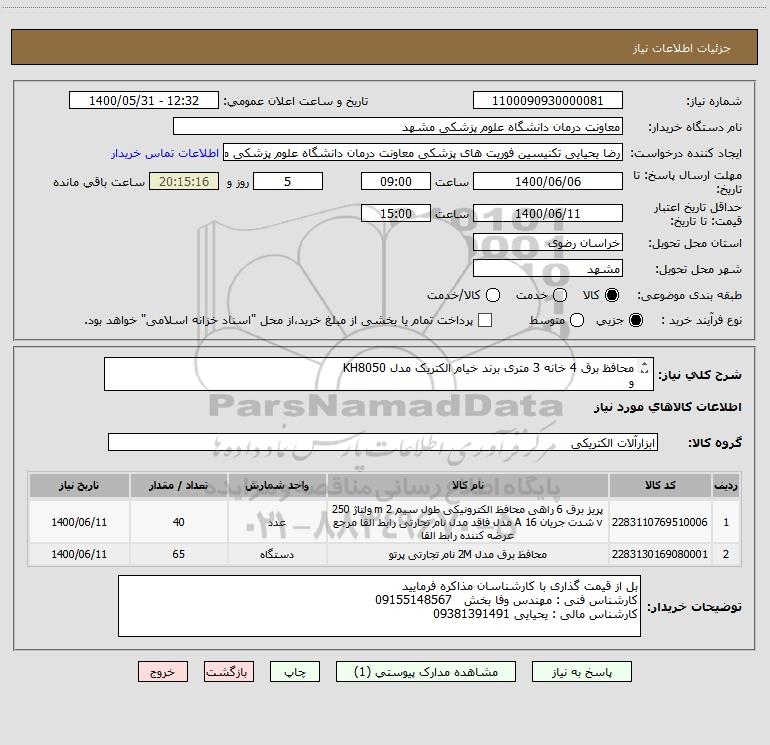Click the گروه کالا ابزارآلات الکتریکی field

(383, 442)
